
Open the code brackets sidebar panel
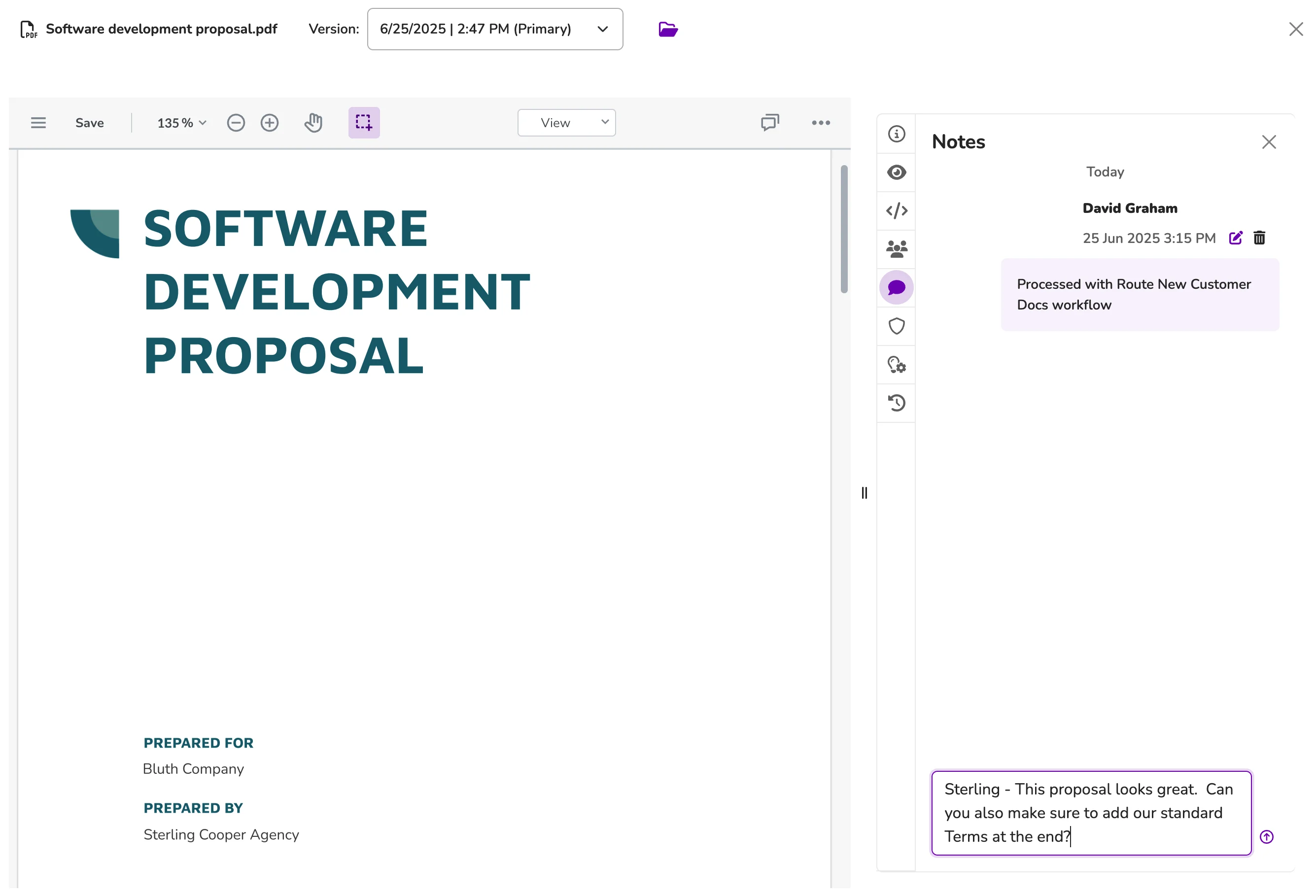click(897, 210)
